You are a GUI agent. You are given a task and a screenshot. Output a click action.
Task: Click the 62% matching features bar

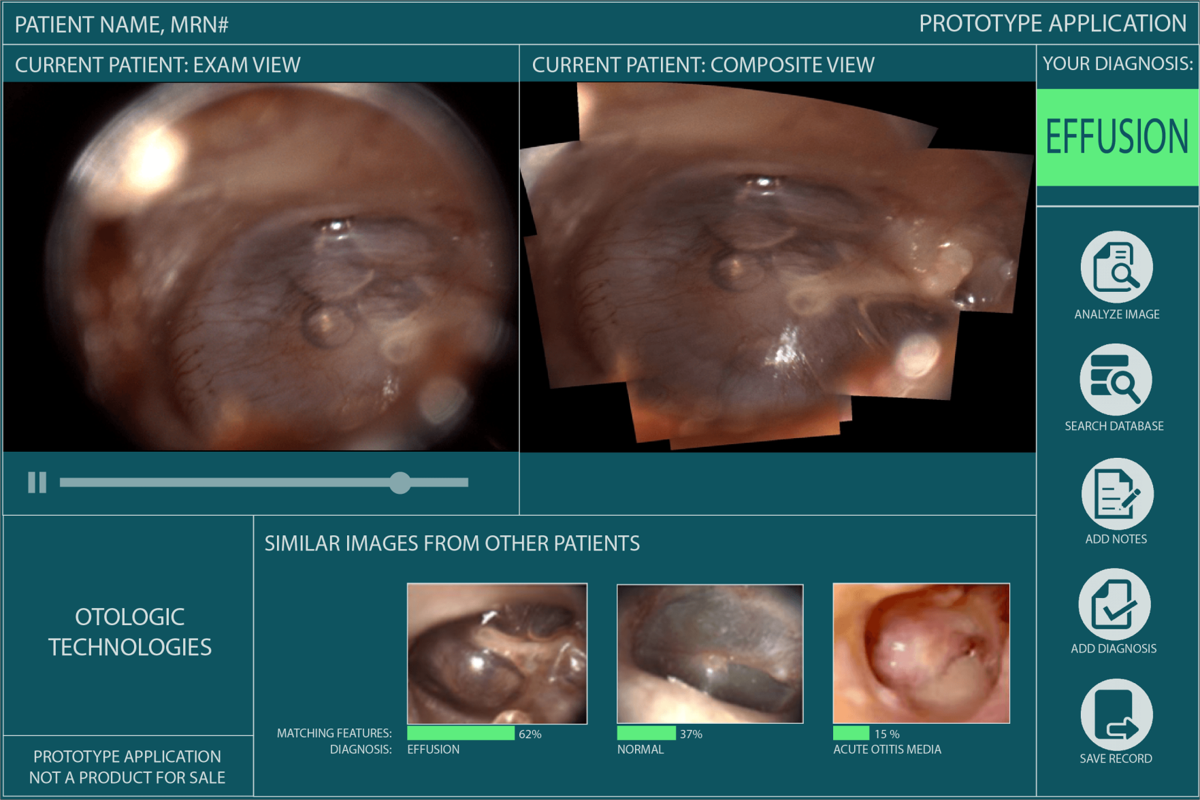tap(461, 733)
